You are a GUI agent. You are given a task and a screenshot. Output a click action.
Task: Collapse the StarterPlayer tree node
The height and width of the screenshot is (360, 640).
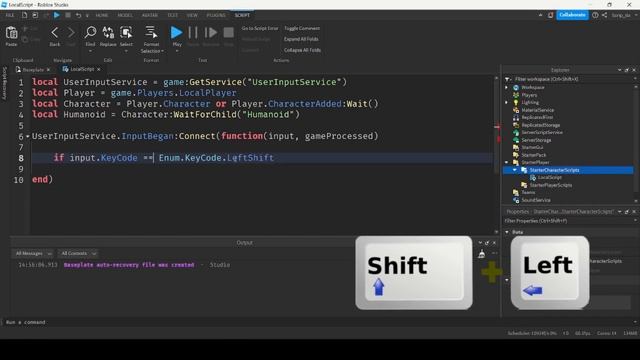[507, 162]
